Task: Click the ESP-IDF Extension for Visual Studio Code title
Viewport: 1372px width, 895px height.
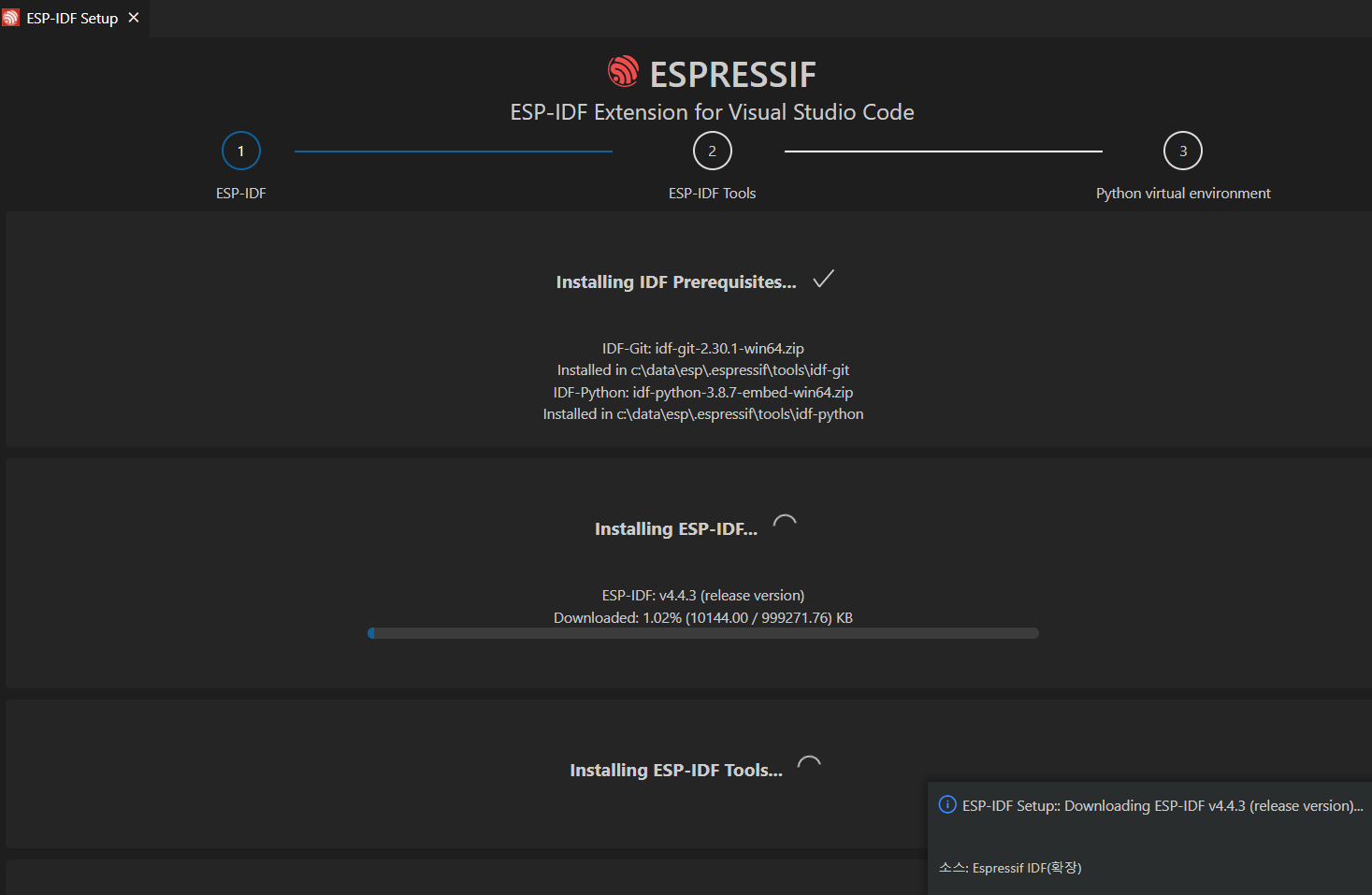Action: (x=713, y=112)
